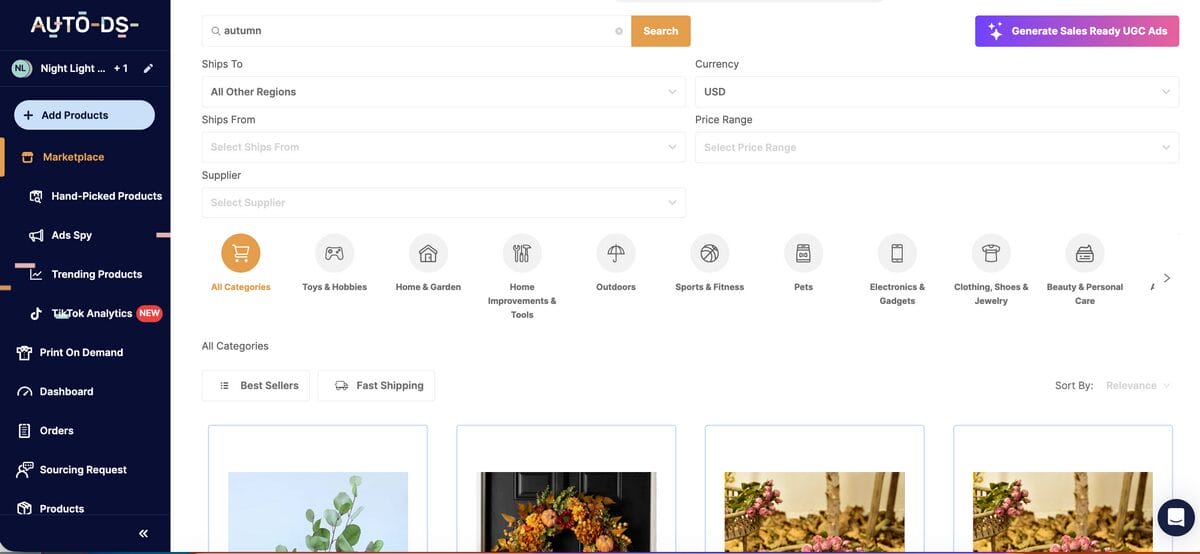Select the Pets category icon
1200x554 pixels.
pos(803,253)
